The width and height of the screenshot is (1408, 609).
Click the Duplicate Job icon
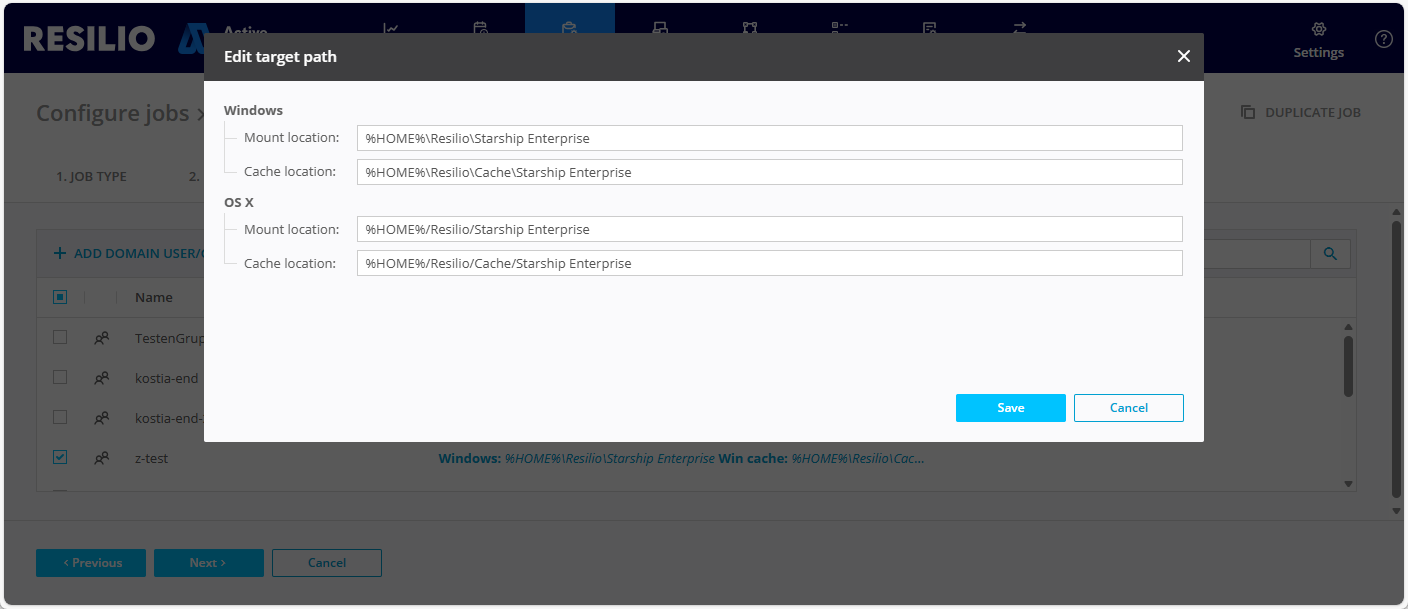pyautogui.click(x=1248, y=112)
